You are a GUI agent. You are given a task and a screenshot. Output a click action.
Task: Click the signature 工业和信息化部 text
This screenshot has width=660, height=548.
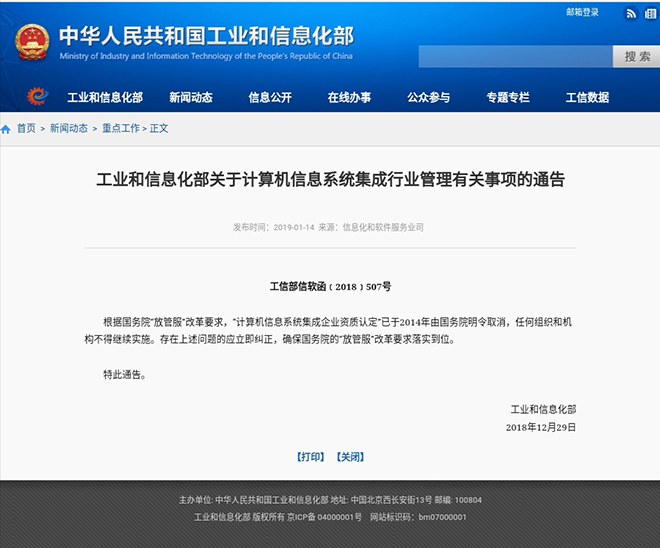pyautogui.click(x=543, y=409)
